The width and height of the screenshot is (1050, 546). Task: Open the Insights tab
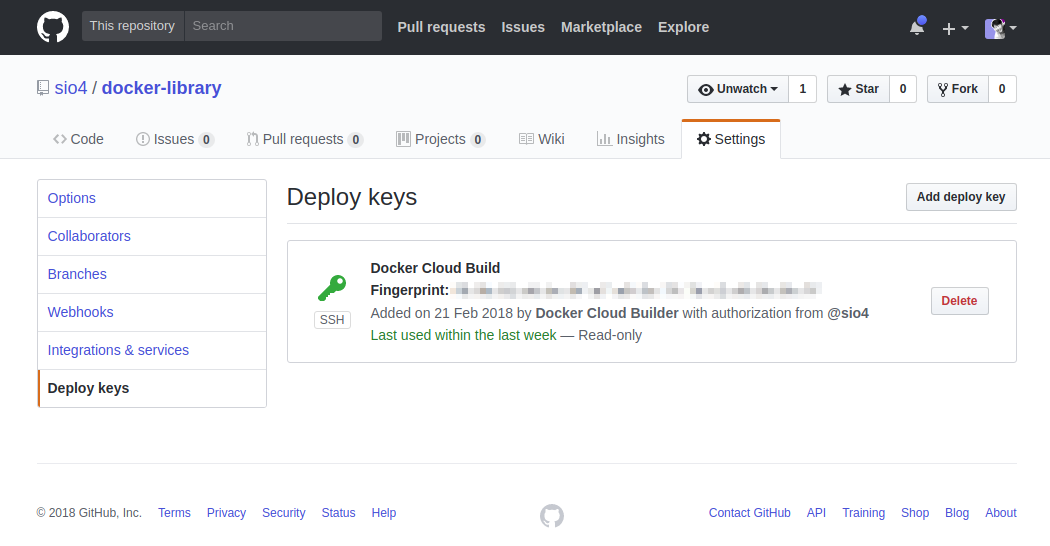pyautogui.click(x=630, y=139)
